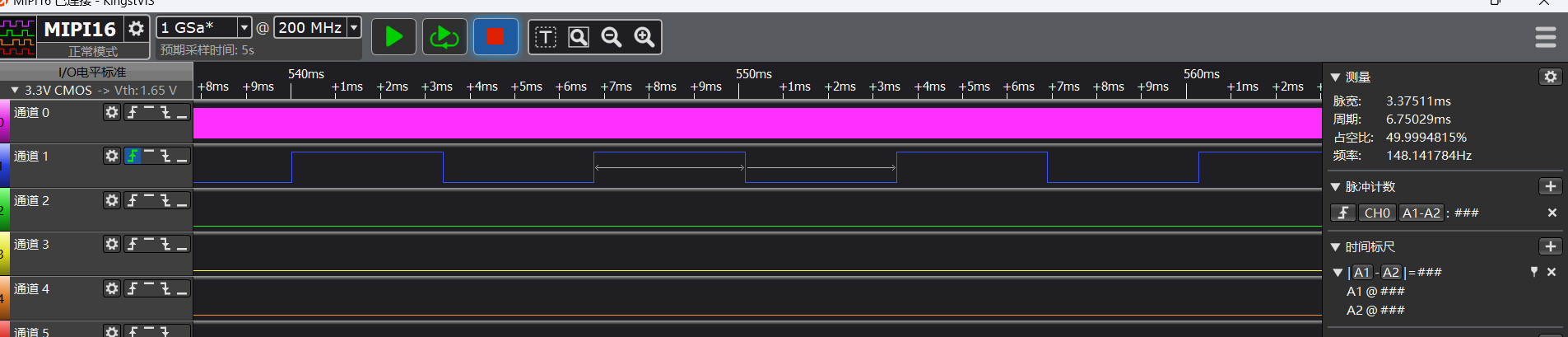The image size is (1568, 337).
Task: Expand the 3.3V CMOS I/O level selector
Action: [15, 90]
